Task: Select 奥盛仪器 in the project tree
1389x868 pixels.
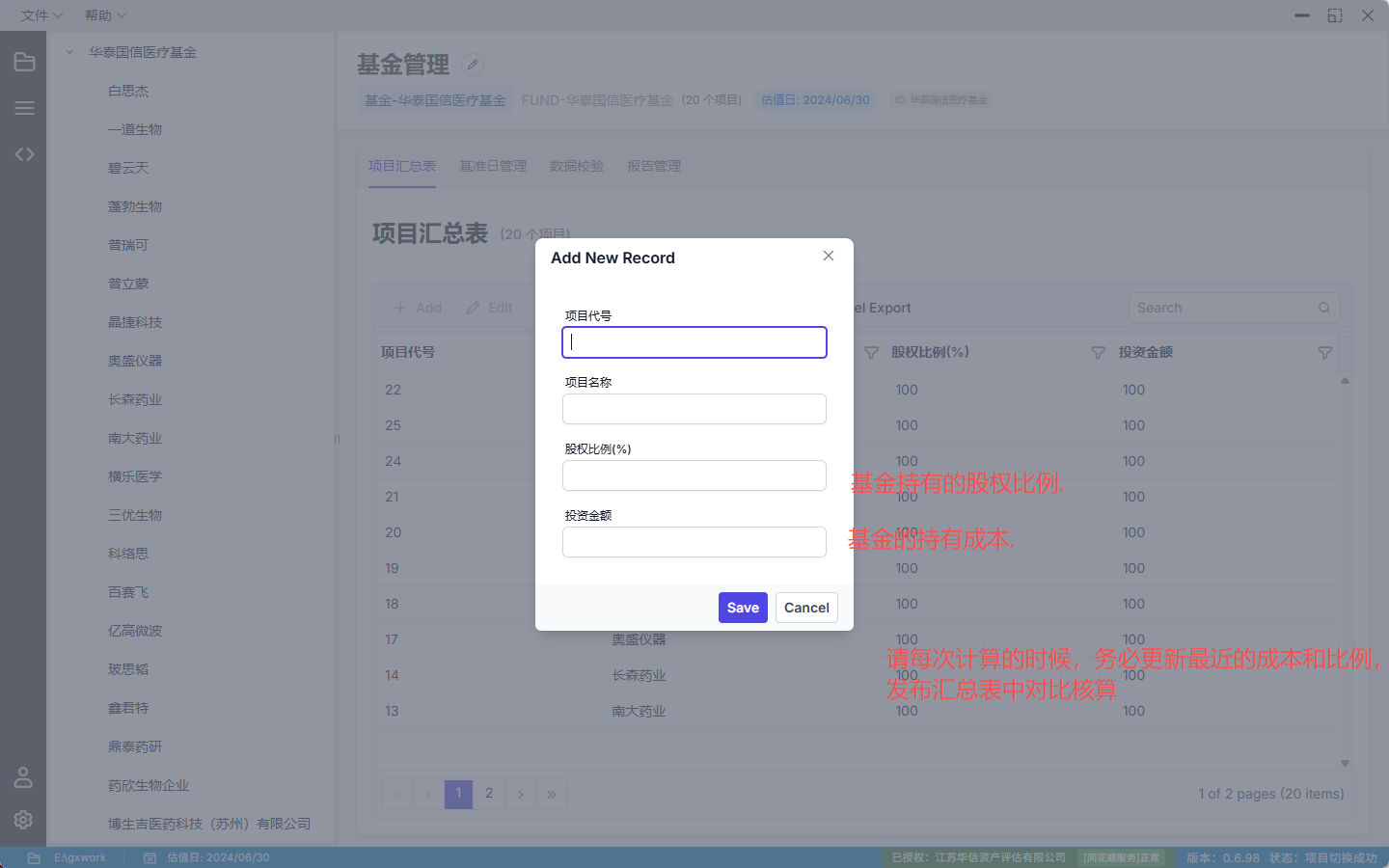Action: pos(135,361)
